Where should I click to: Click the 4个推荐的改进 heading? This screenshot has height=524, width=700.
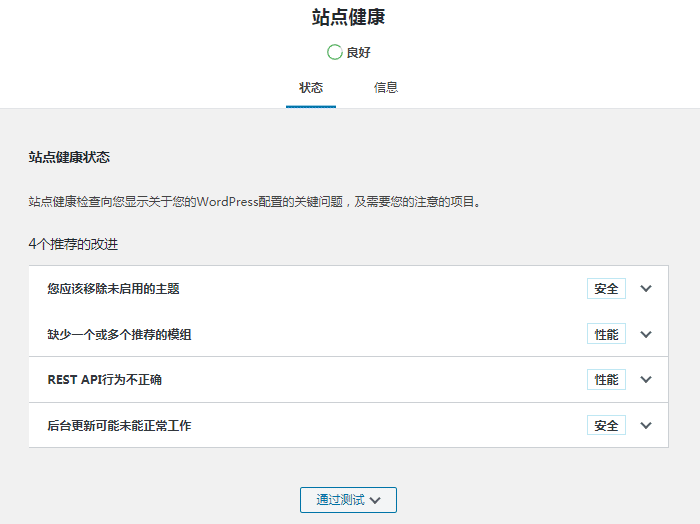[73, 244]
